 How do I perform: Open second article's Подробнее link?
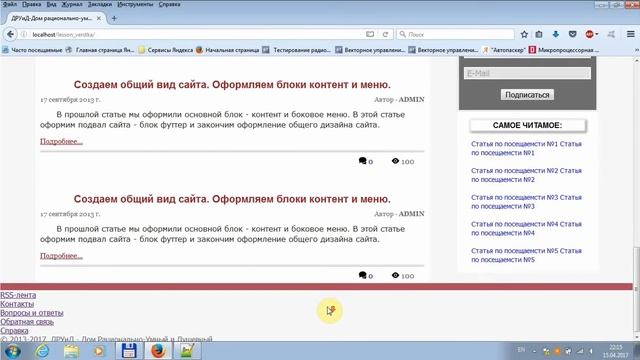(x=61, y=256)
